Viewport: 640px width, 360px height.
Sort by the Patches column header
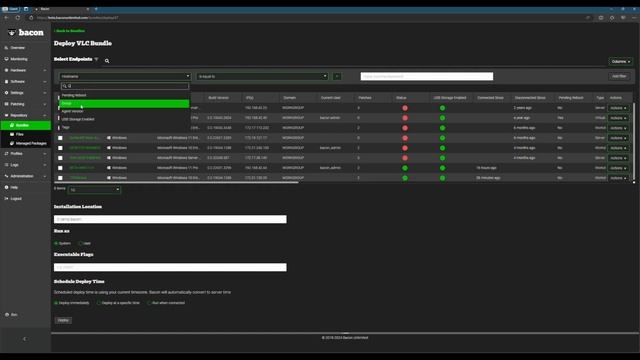tap(364, 98)
